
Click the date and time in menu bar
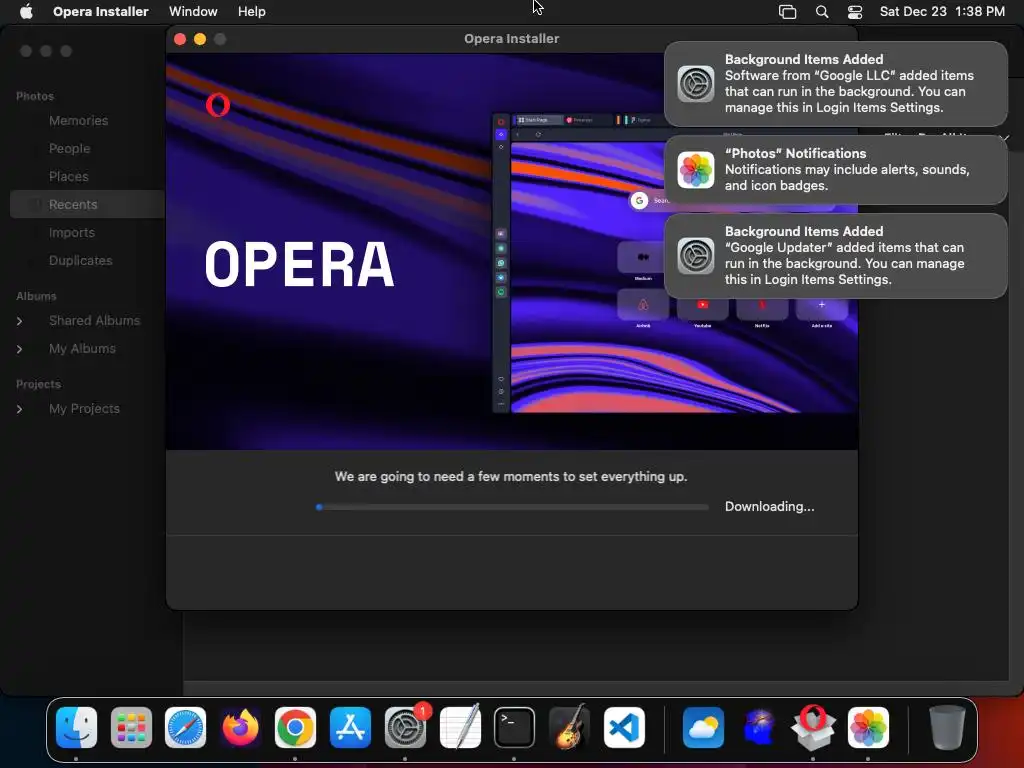(942, 12)
